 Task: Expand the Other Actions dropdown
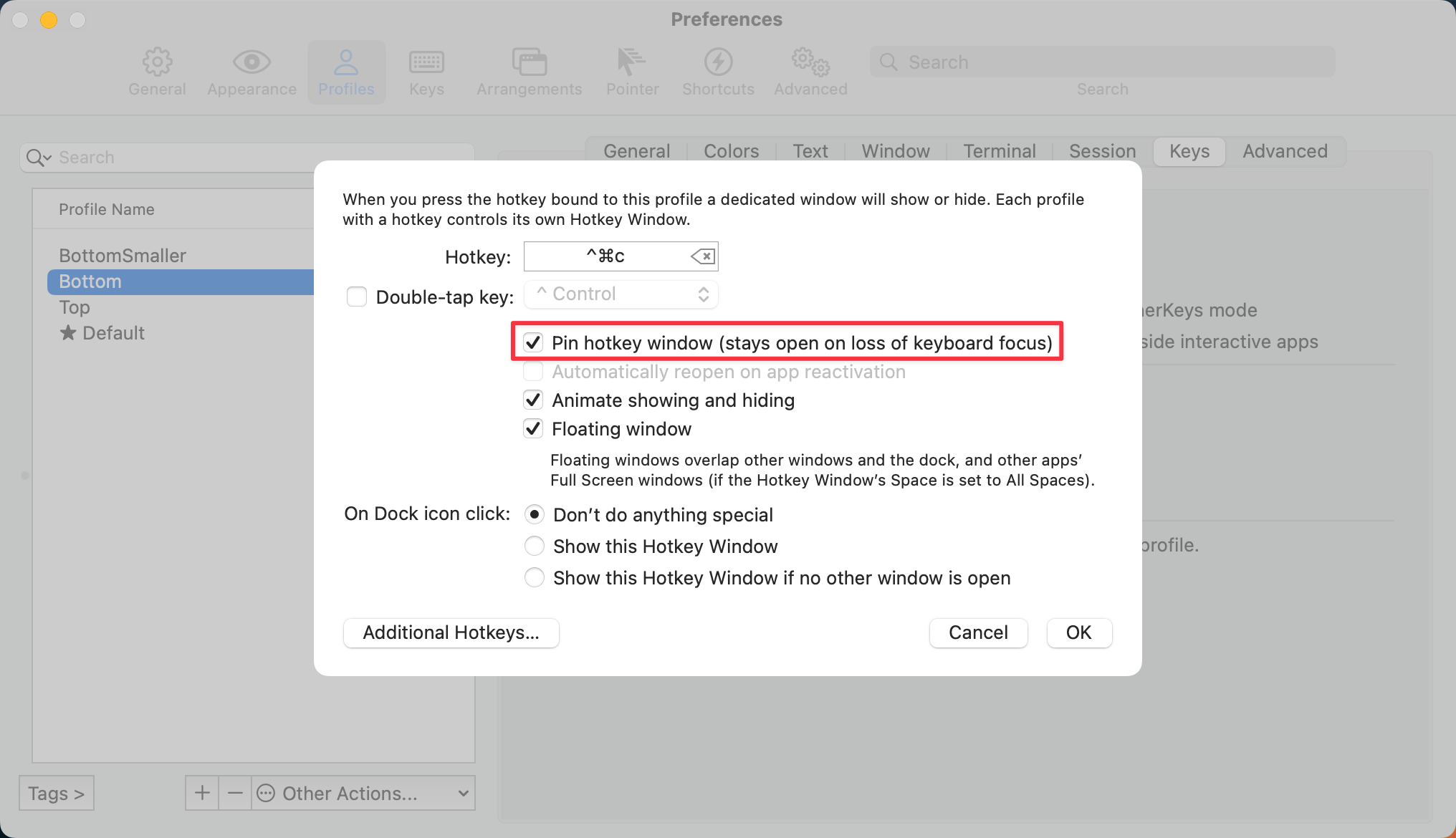pyautogui.click(x=363, y=793)
